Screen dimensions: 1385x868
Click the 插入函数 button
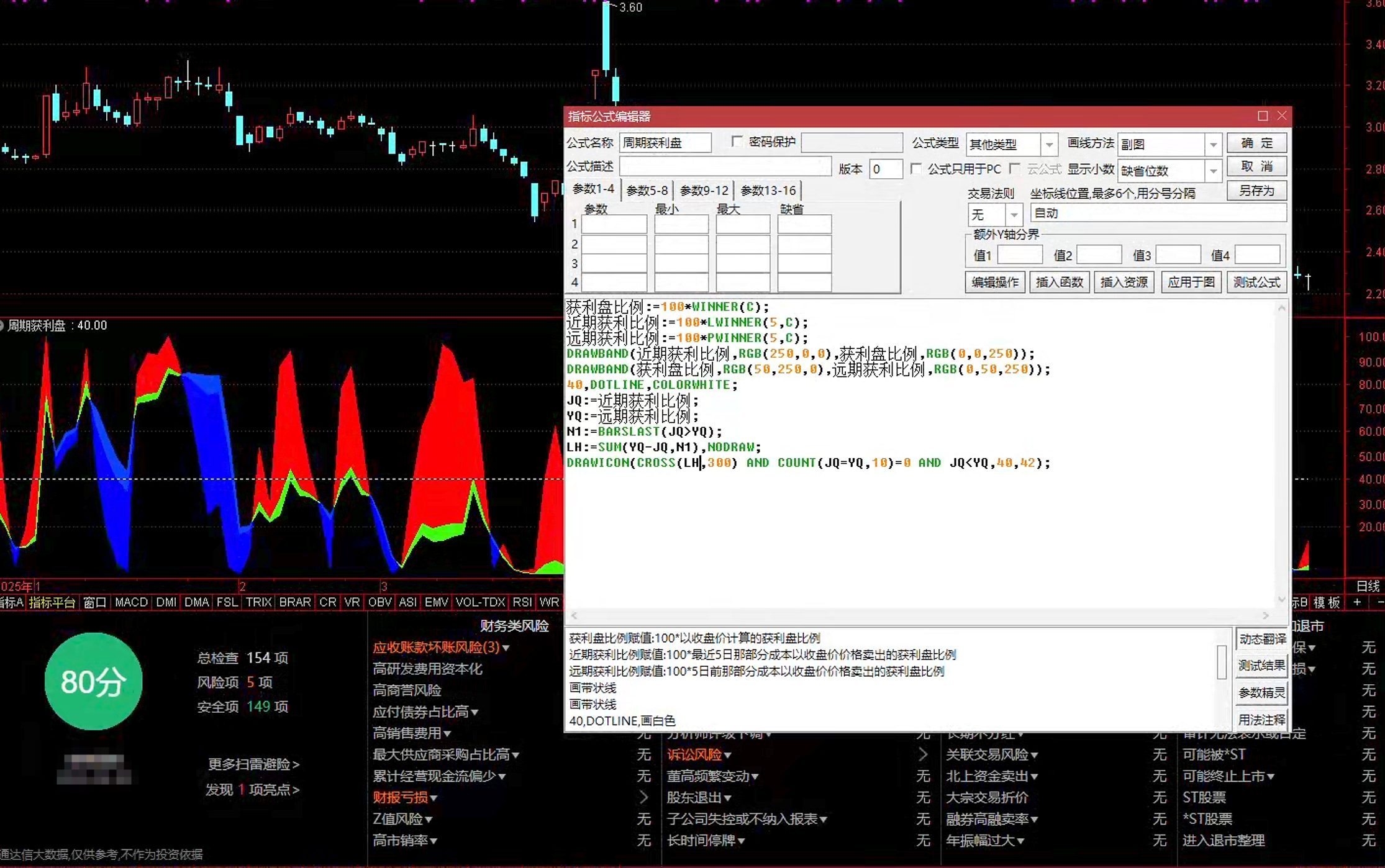pyautogui.click(x=1059, y=283)
